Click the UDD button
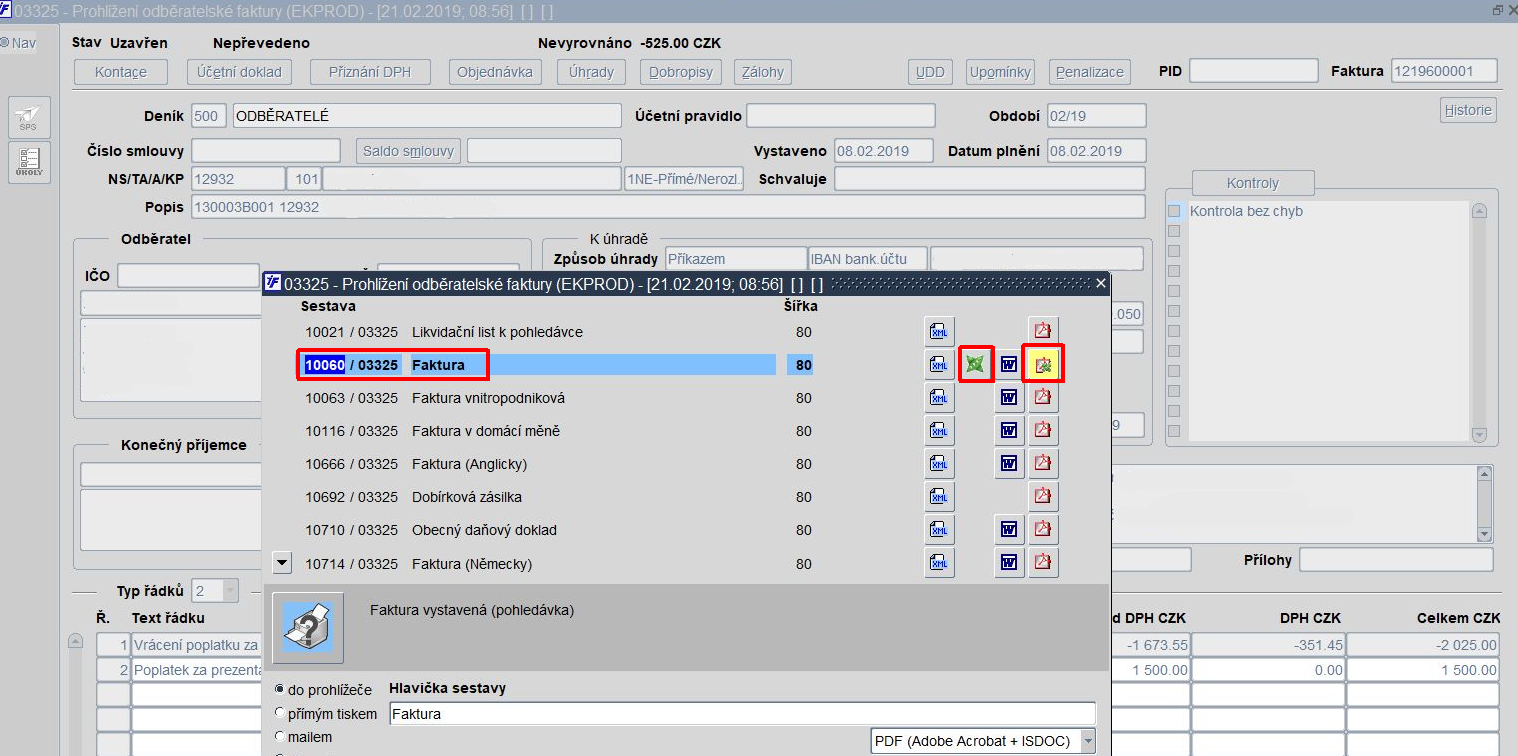This screenshot has width=1518, height=756. [x=931, y=72]
